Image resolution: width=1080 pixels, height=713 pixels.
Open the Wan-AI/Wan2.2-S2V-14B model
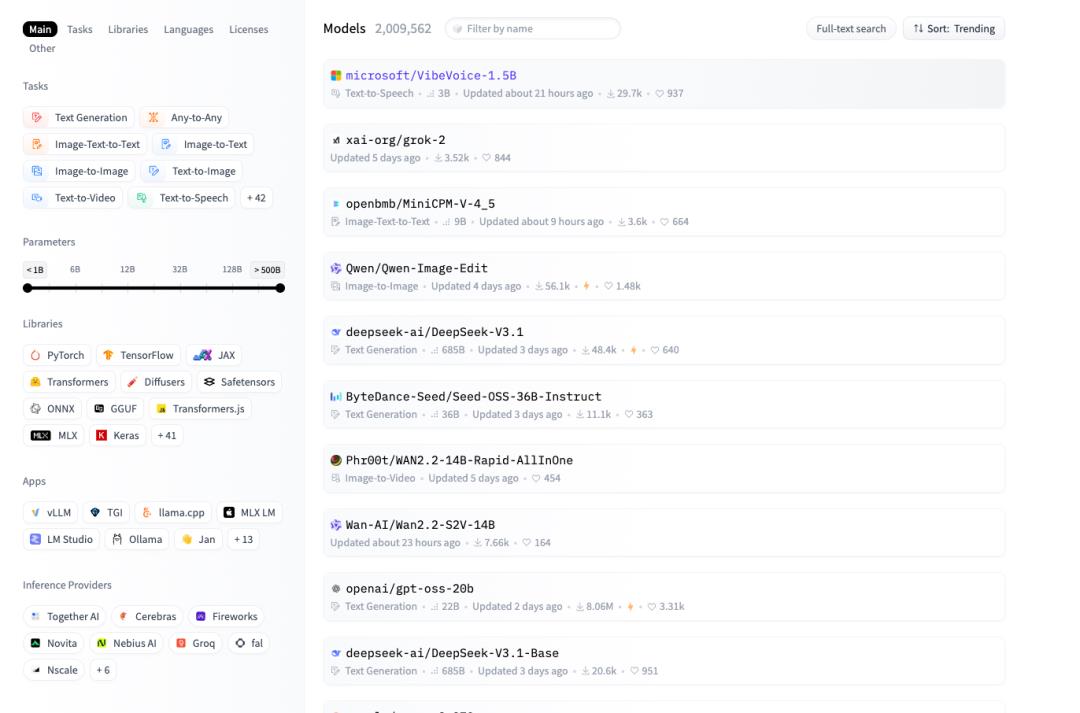click(663, 533)
